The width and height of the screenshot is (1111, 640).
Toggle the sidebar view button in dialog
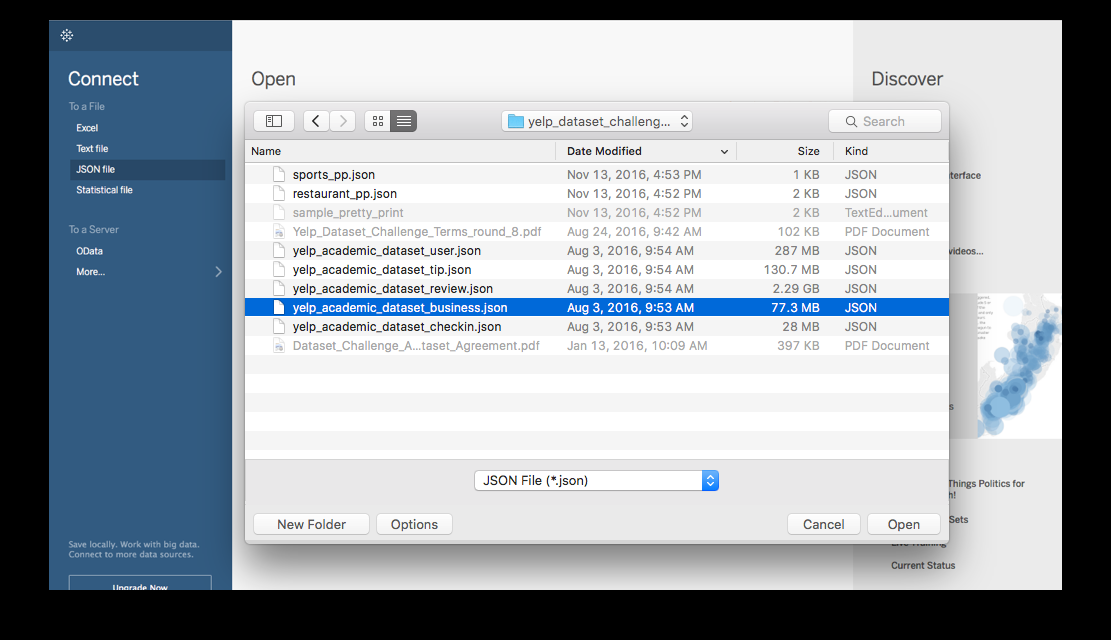coord(273,121)
